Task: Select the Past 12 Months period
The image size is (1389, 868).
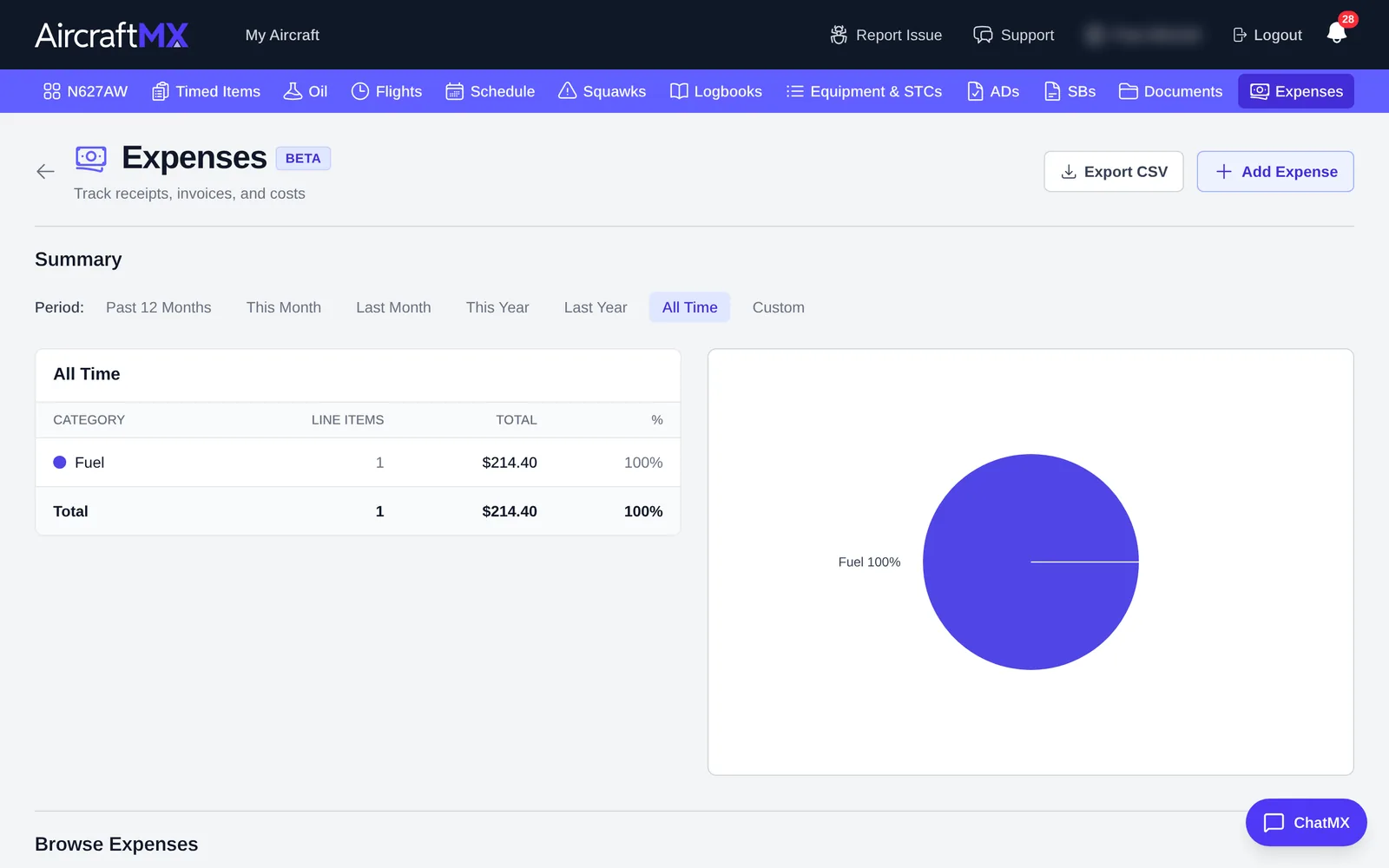Action: point(158,307)
